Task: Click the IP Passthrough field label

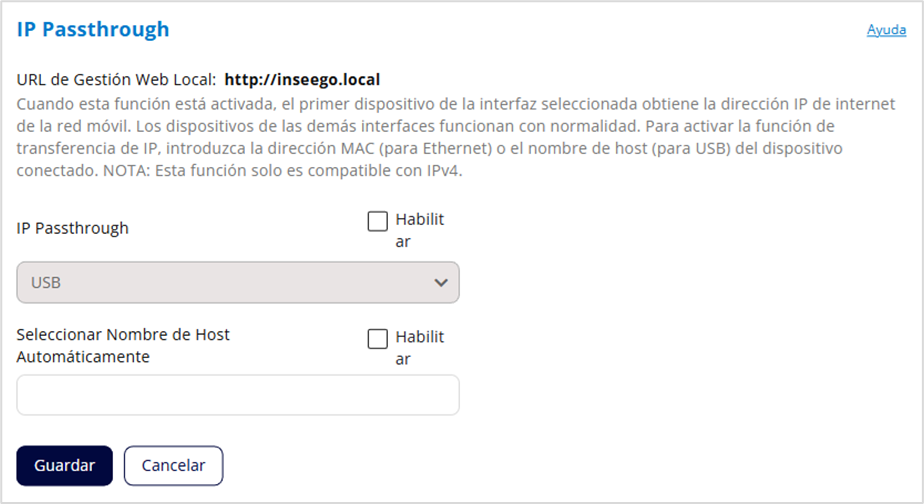Action: click(x=73, y=228)
